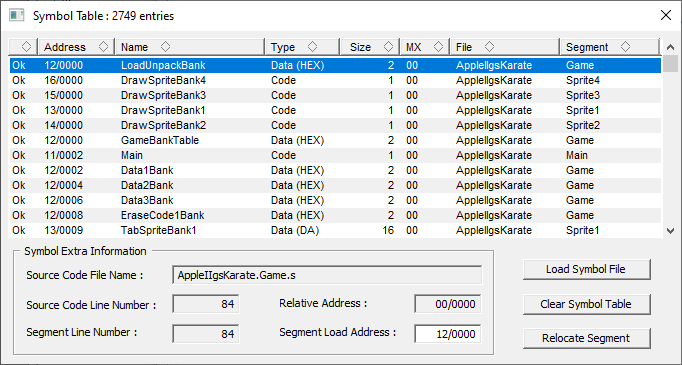
Task: Select the LoadUnpackBank row
Action: click(x=335, y=65)
